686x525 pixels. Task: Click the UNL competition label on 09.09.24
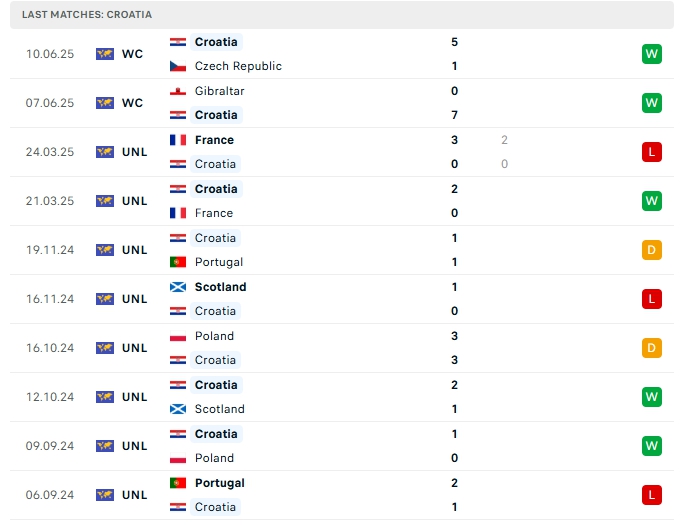[134, 446]
